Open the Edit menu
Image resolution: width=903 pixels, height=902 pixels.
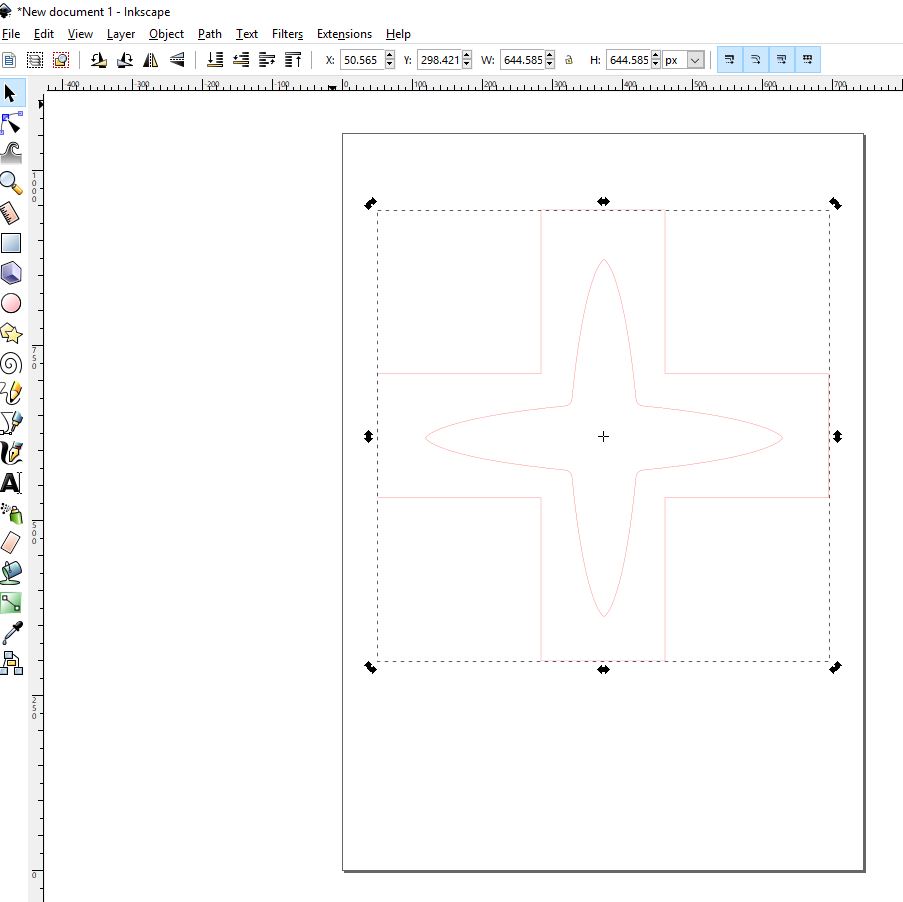tap(44, 34)
